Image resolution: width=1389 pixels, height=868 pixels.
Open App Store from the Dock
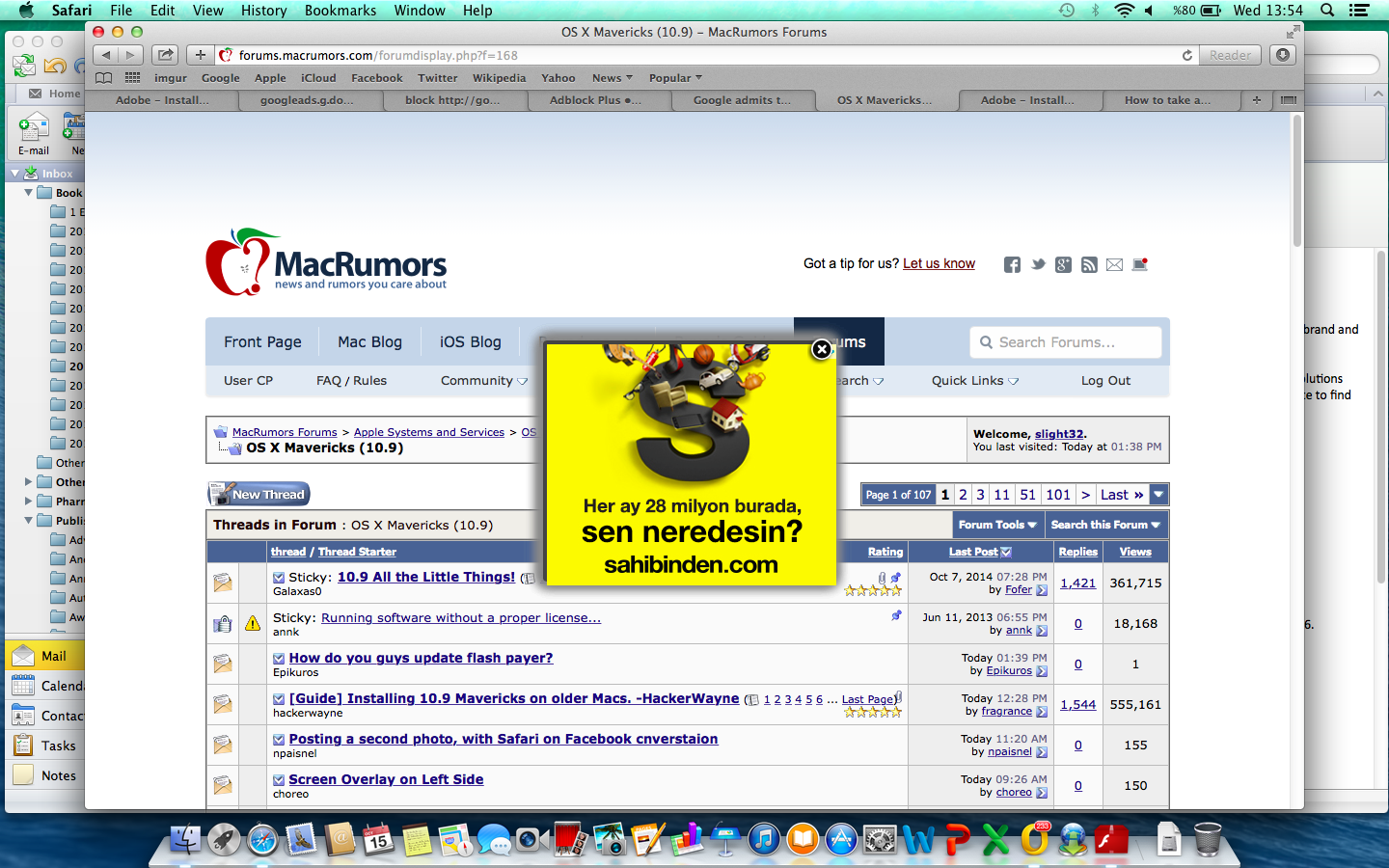tap(841, 839)
